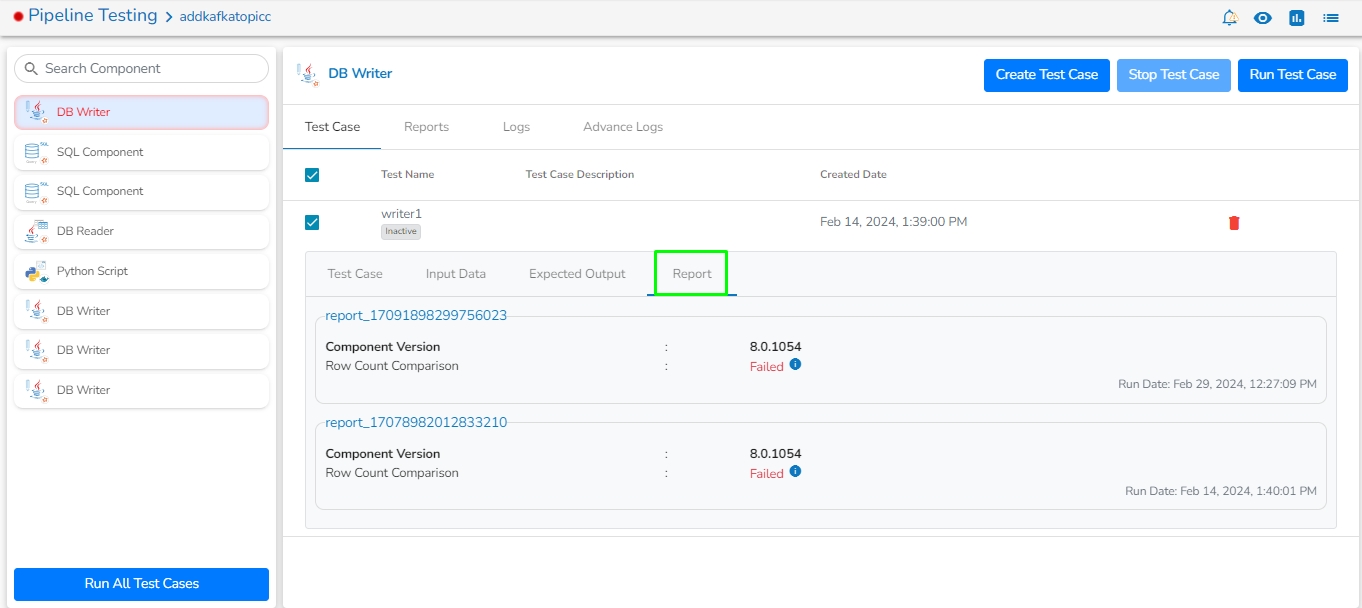Click the eye preview icon in header
This screenshot has width=1362, height=608.
(1263, 18)
